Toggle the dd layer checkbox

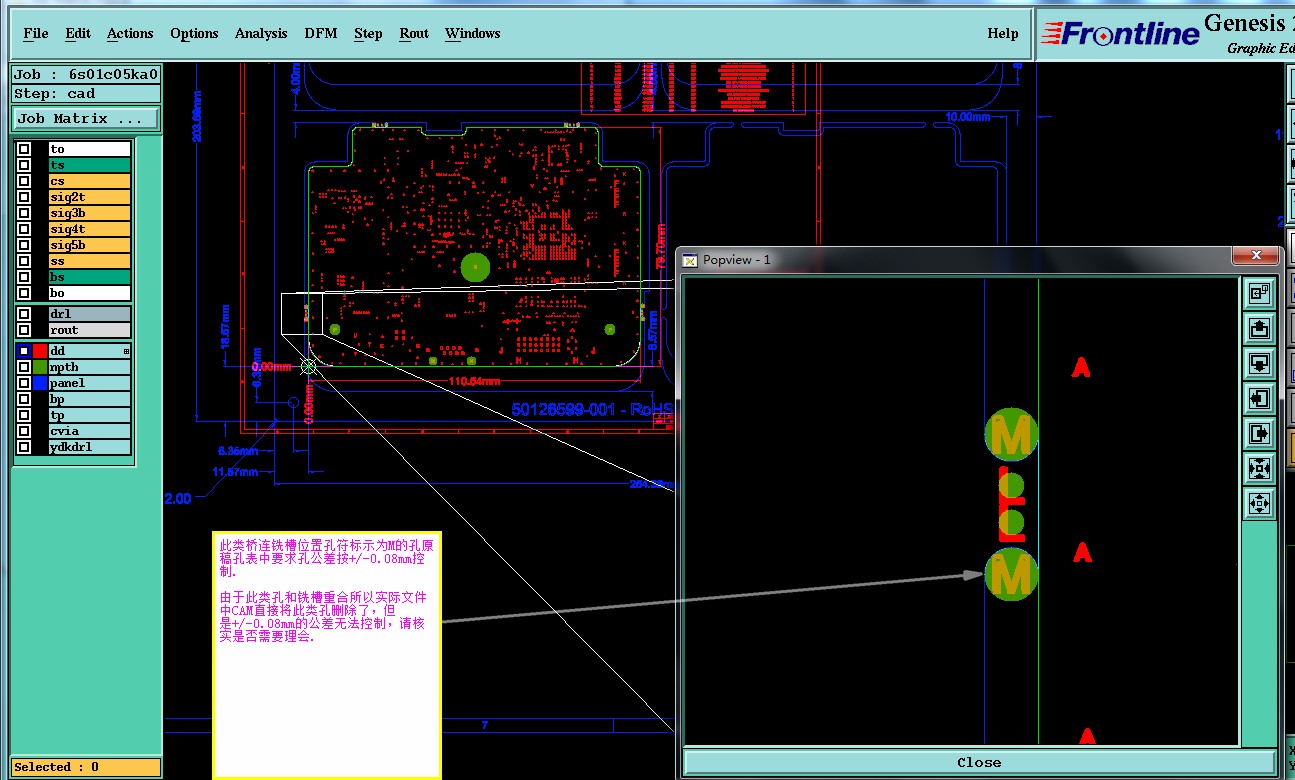click(x=24, y=351)
